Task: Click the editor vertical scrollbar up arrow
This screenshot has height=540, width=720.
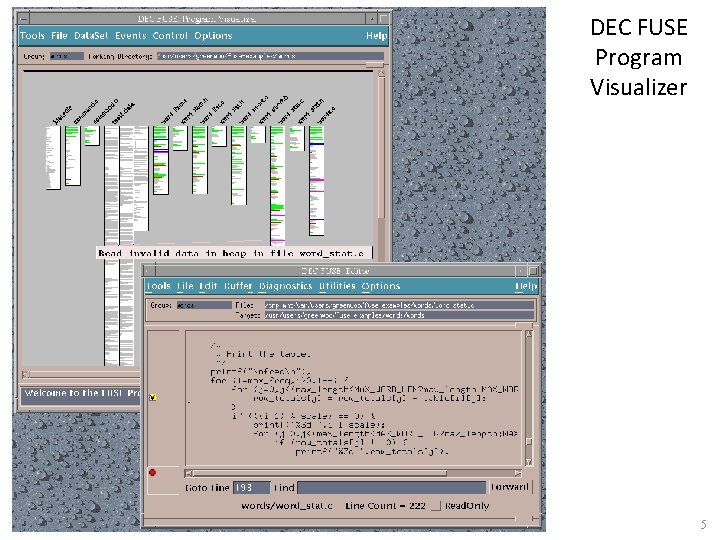Action: pos(529,334)
